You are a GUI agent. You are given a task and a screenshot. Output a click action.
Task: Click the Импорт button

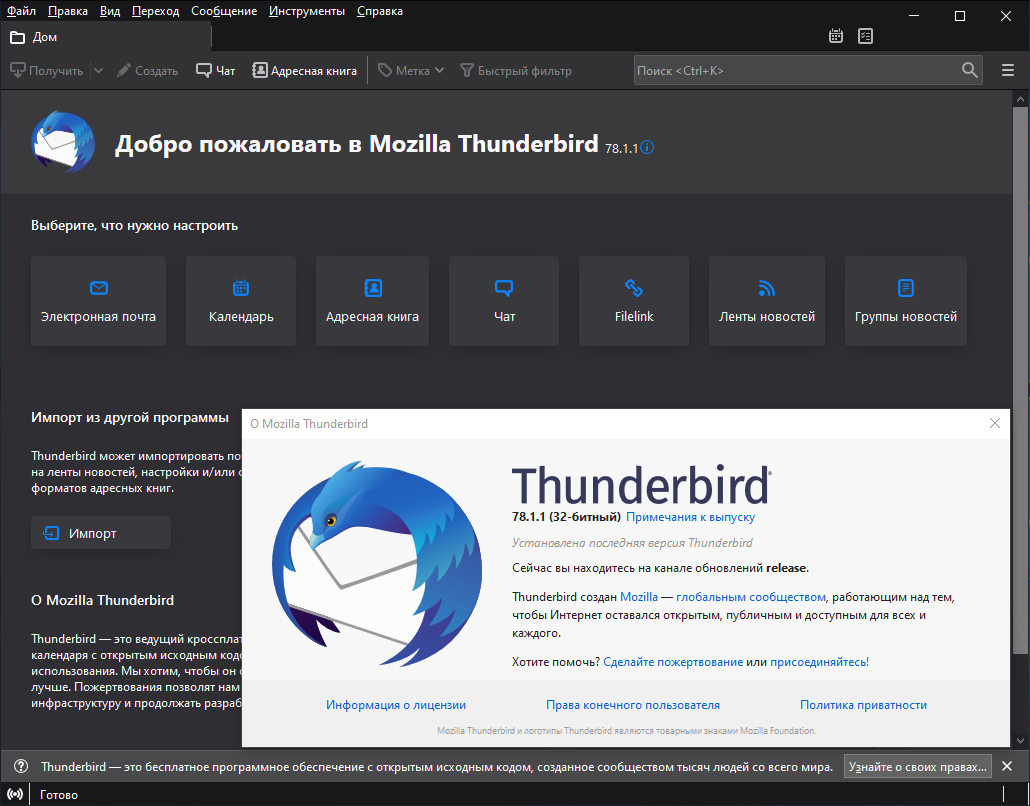point(101,533)
